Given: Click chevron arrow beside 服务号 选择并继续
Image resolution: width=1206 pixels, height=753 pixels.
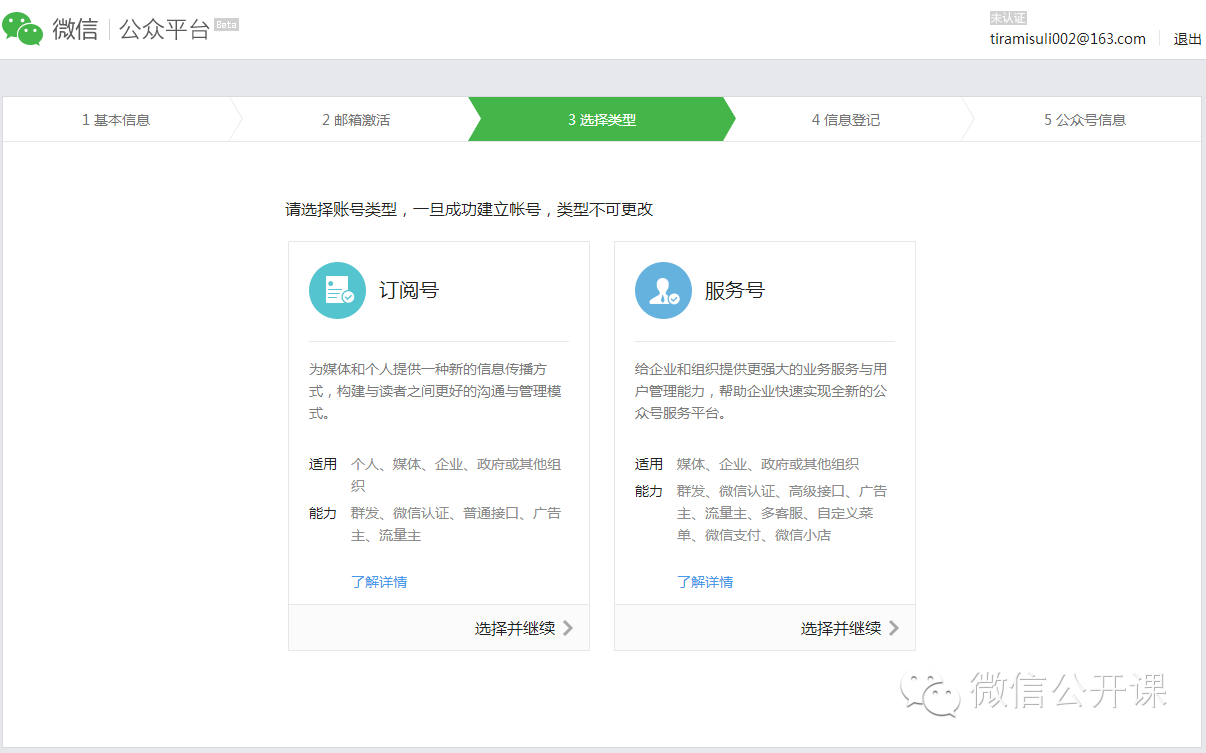Looking at the screenshot, I should coord(894,628).
